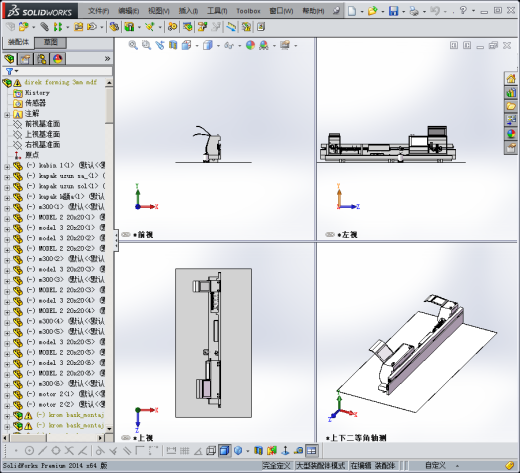
Task: Open the 工具 (Tools) menu
Action: point(217,11)
